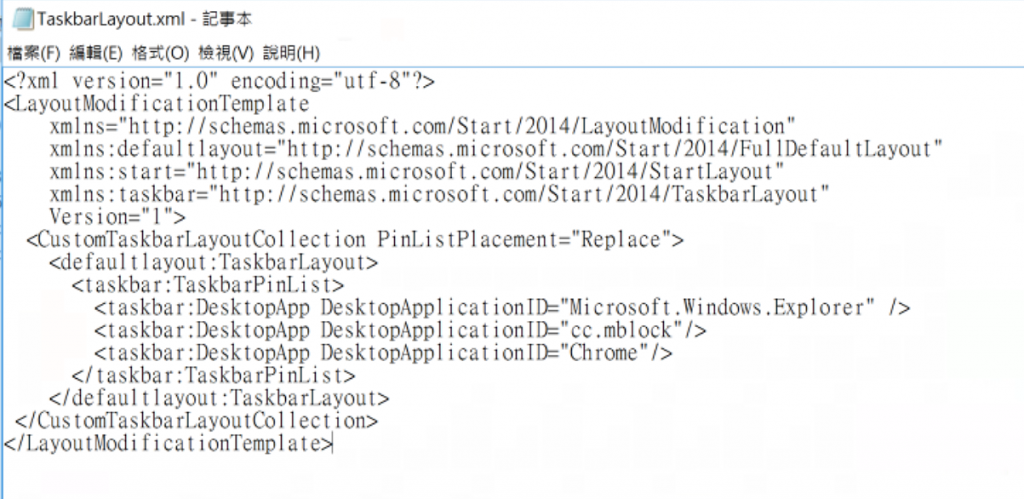This screenshot has height=499, width=1024.
Task: Open the 編輯(E) menu
Action: [x=96, y=53]
